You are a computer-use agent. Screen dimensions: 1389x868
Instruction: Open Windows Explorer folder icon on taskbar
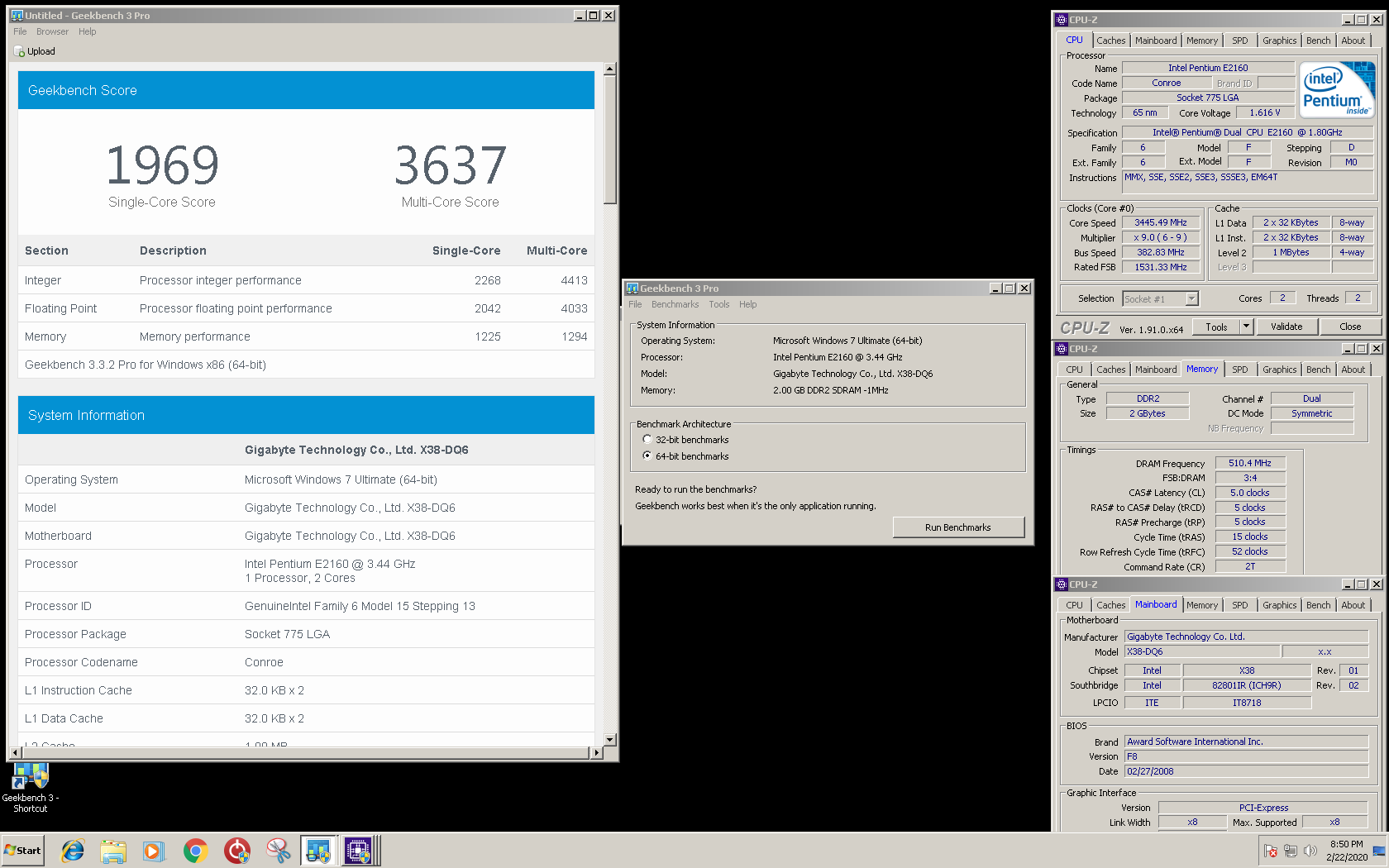(x=113, y=851)
